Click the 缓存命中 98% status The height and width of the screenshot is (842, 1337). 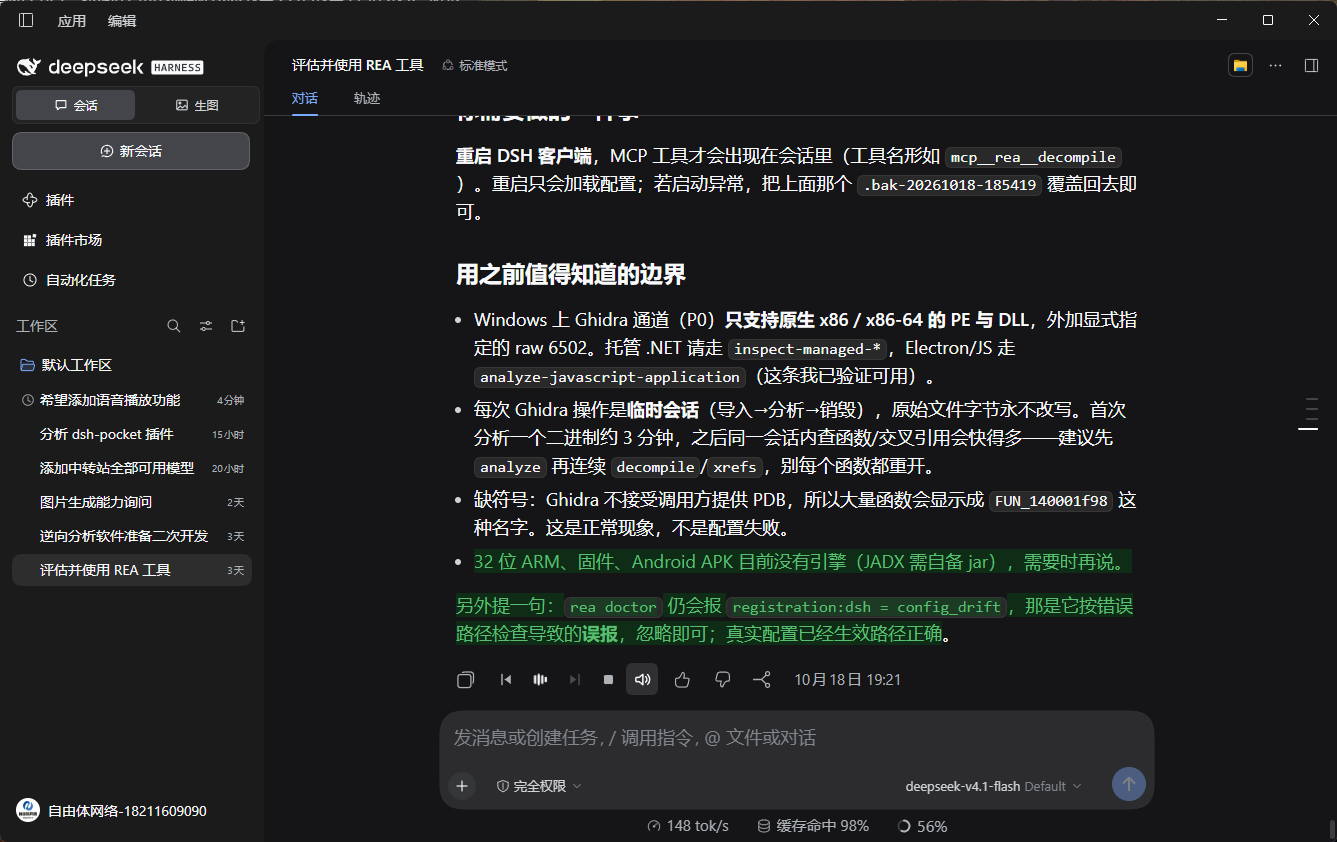813,826
